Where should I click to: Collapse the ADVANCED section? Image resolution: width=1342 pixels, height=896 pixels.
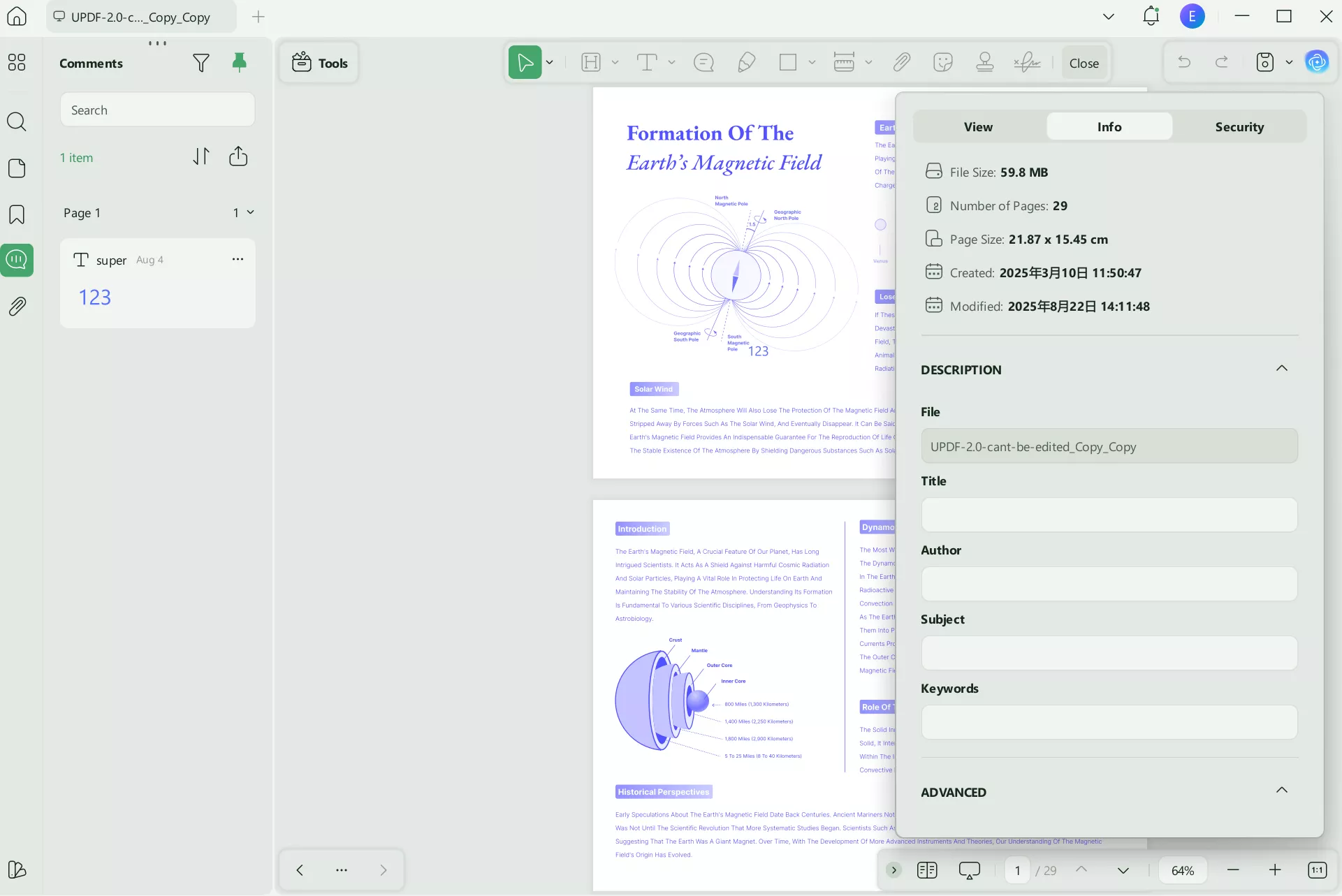(x=1283, y=790)
